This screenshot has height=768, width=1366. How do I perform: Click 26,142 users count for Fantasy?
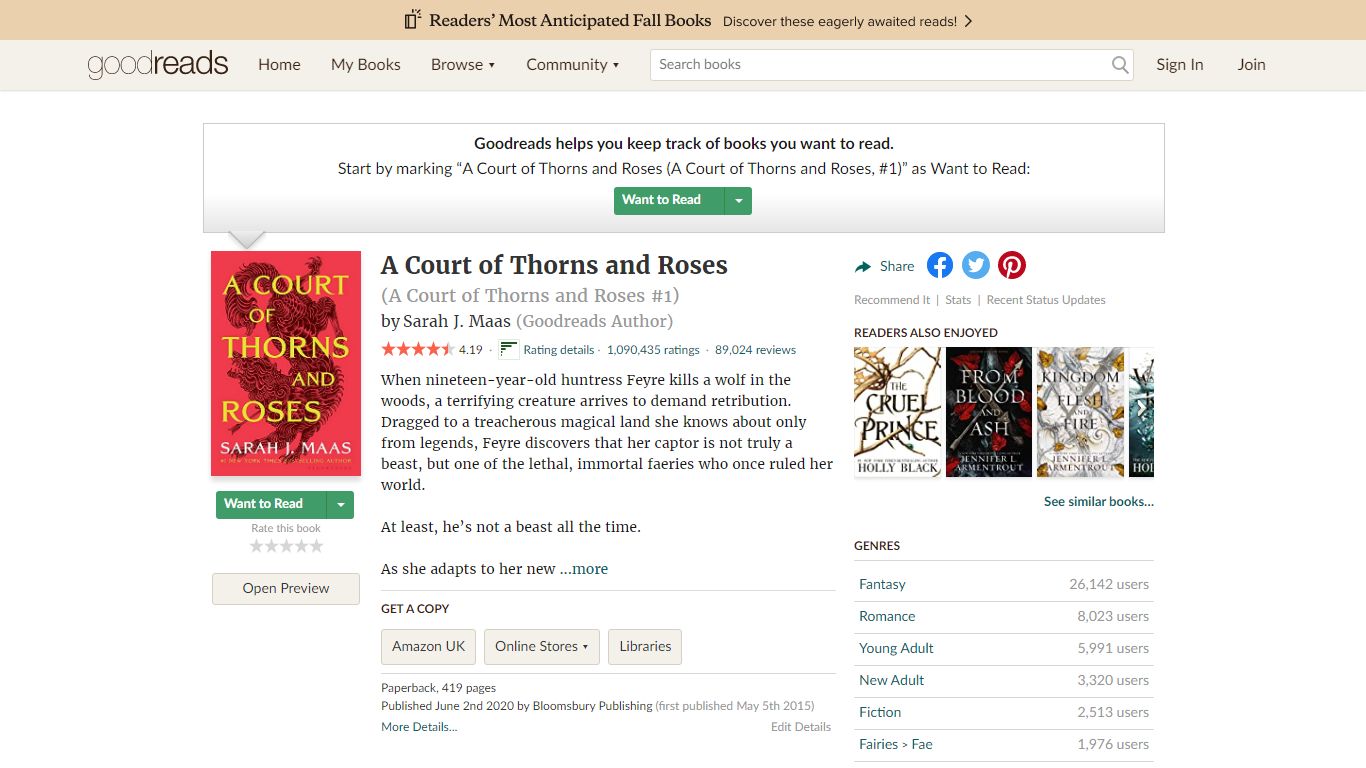click(x=1109, y=584)
